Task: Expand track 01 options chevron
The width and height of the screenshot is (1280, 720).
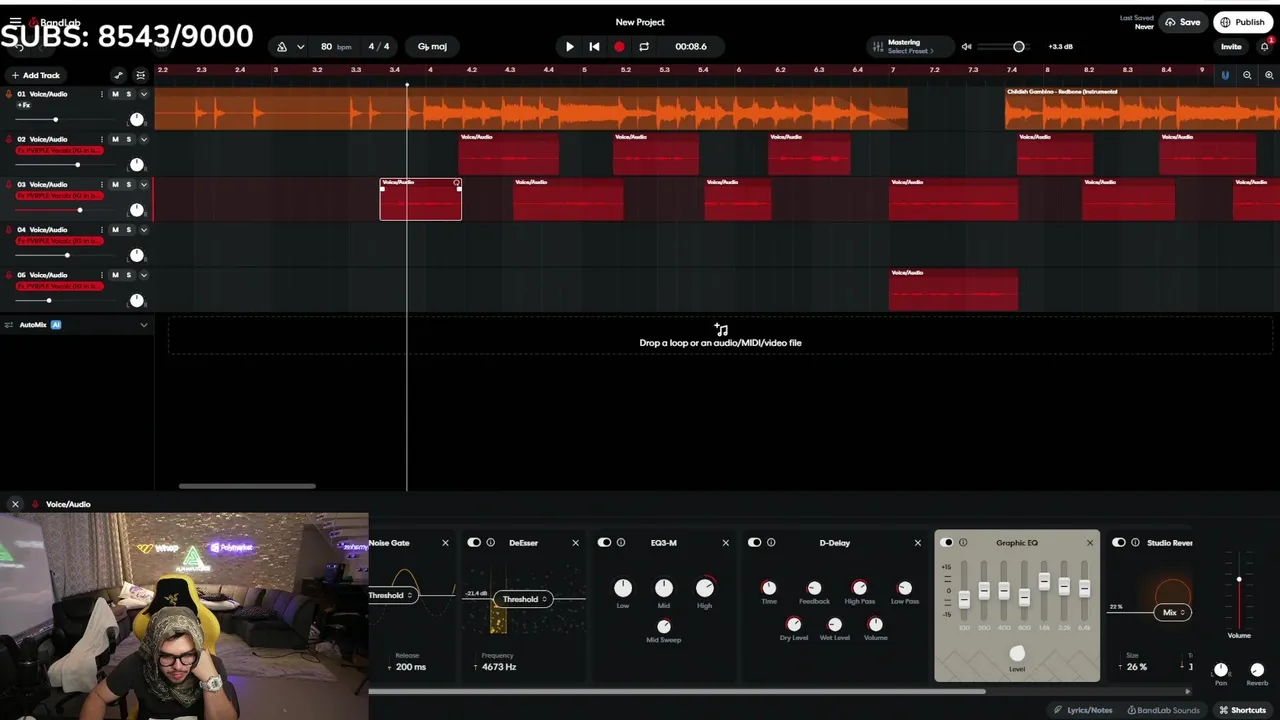Action: point(143,94)
